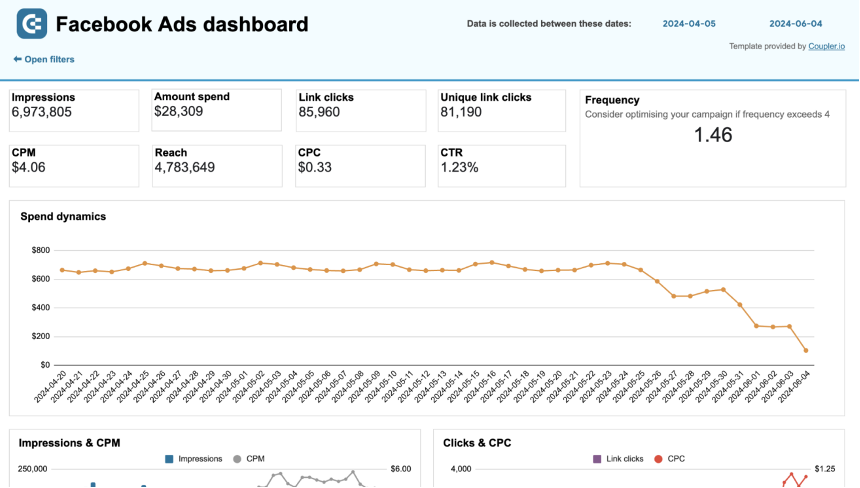Click the Unique link clicks scorecard
The width and height of the screenshot is (860, 488).
pyautogui.click(x=501, y=110)
